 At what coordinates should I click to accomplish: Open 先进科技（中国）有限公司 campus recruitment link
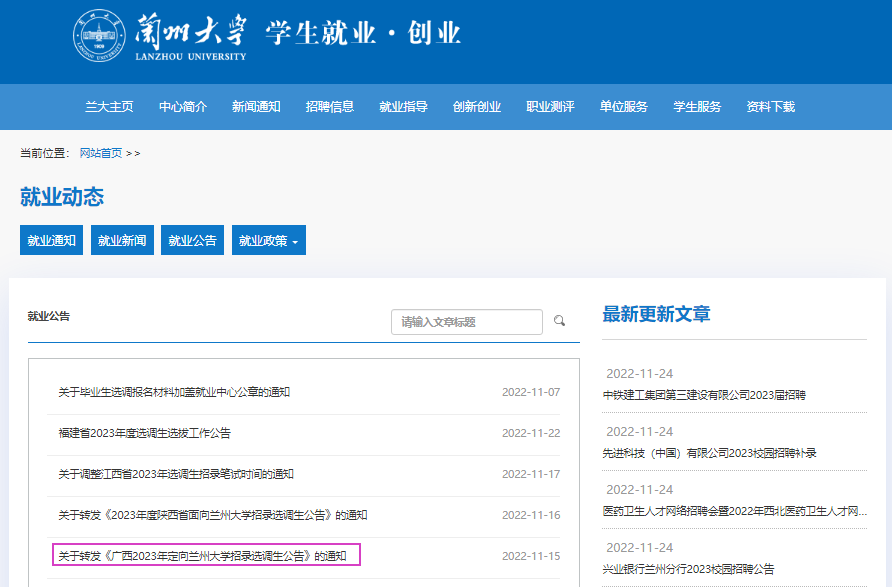coord(709,453)
